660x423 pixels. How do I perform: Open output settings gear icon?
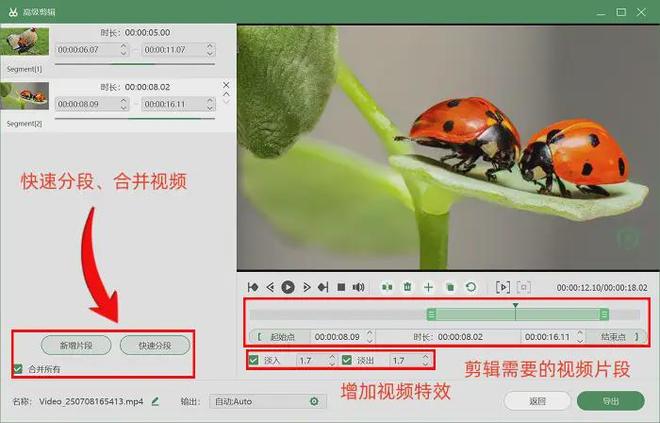[314, 401]
